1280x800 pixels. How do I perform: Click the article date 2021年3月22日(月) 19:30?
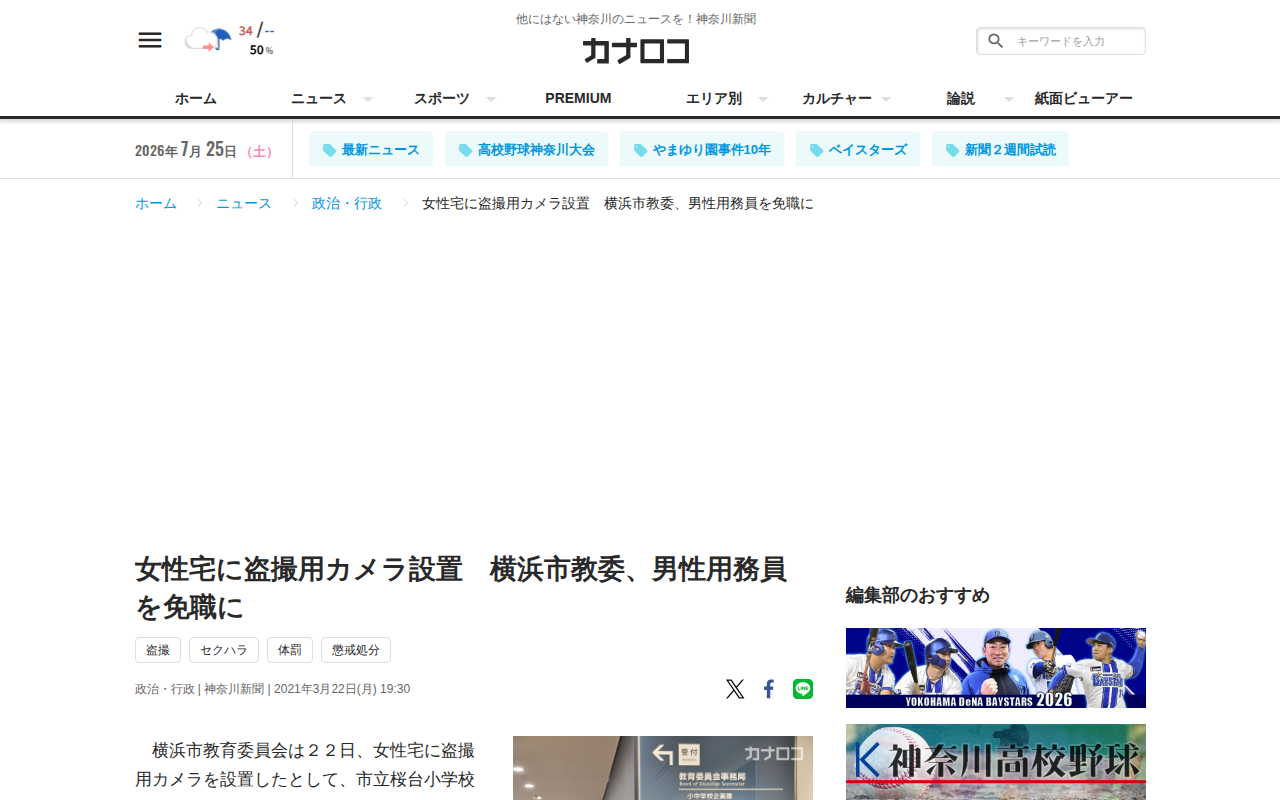342,689
